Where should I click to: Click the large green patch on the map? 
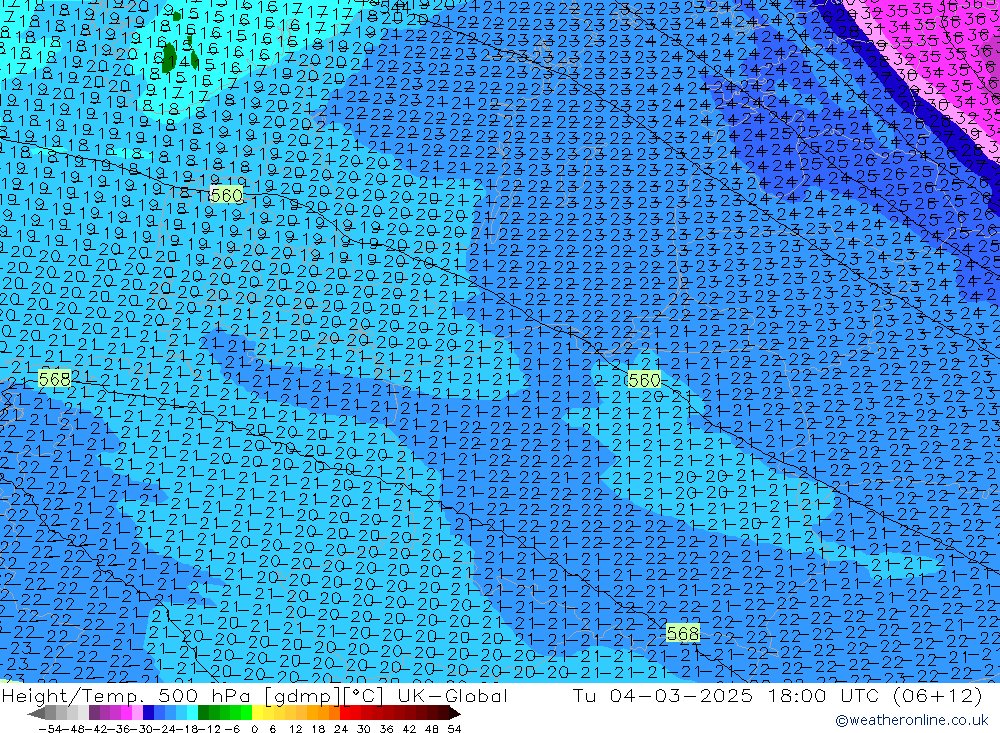pos(169,57)
